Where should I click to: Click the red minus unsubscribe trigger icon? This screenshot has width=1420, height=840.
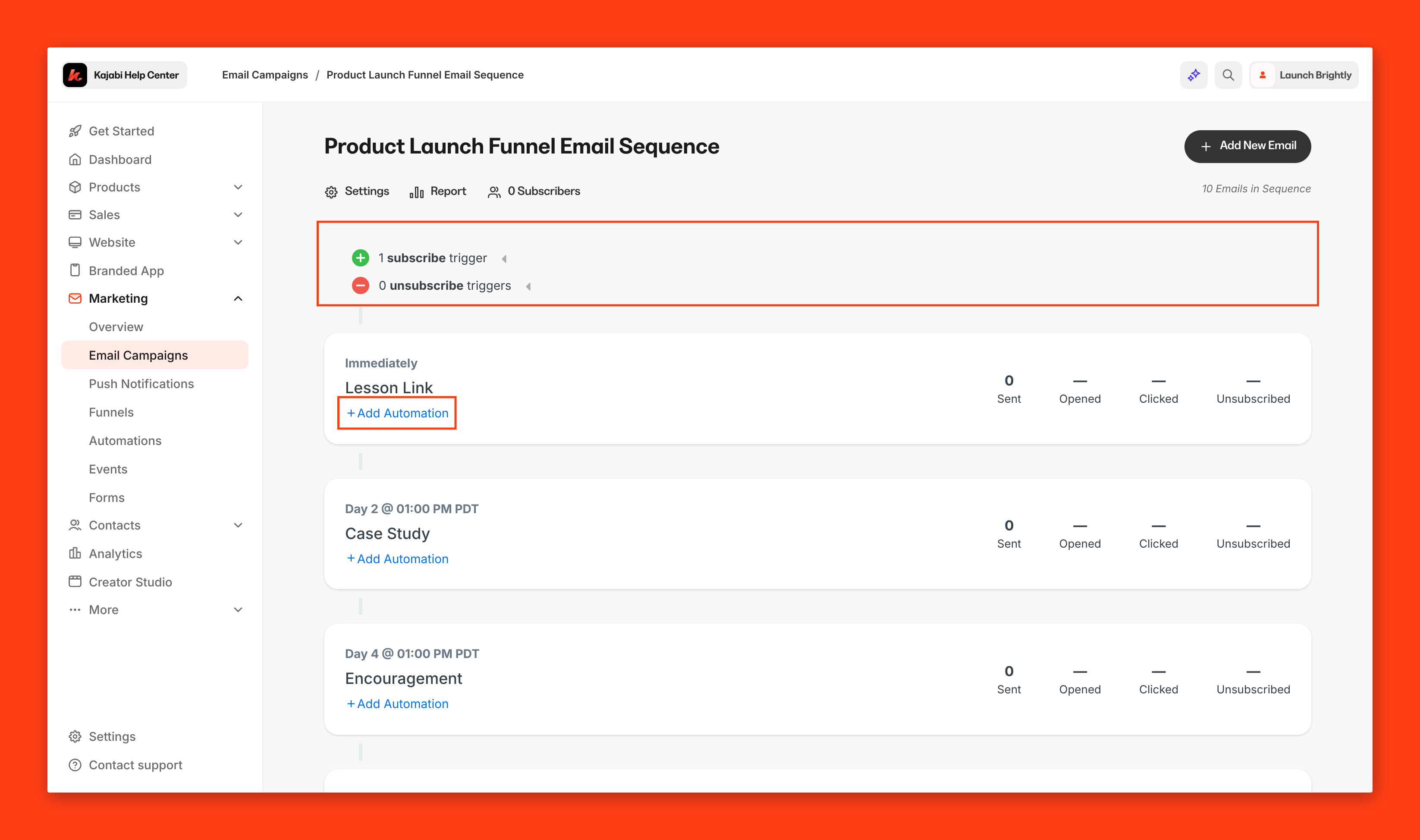click(360, 286)
